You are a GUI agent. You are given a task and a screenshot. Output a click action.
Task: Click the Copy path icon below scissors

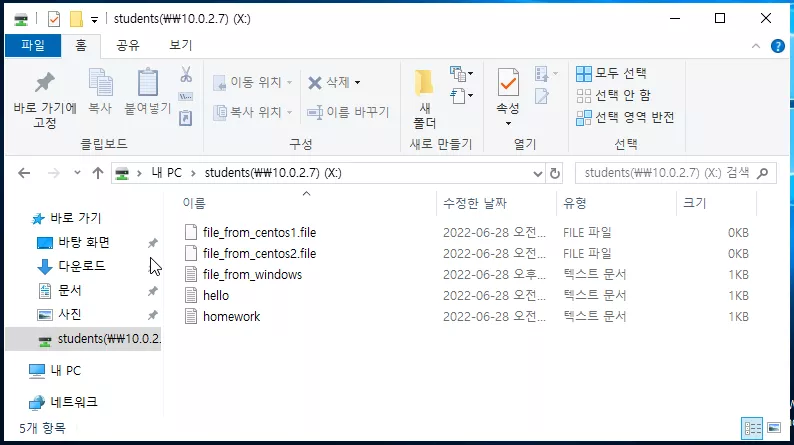point(186,96)
